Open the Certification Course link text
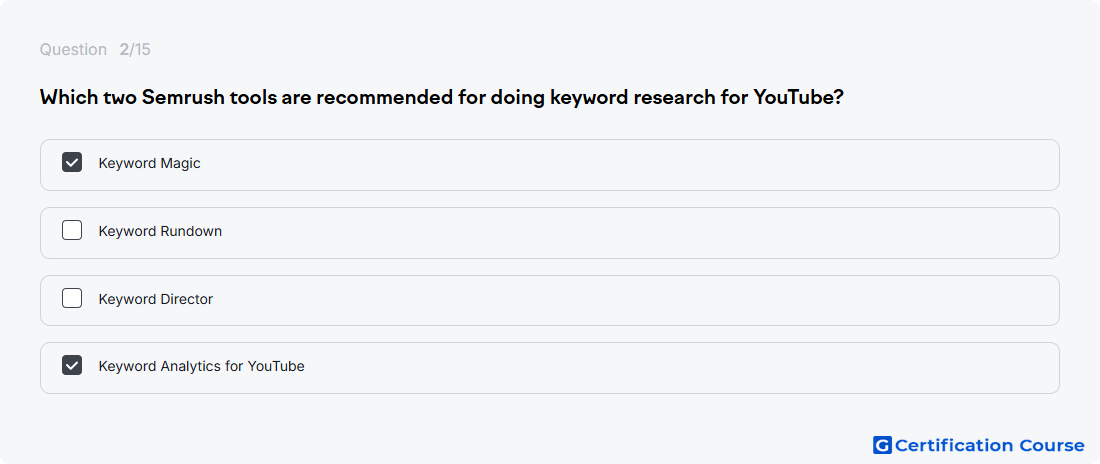 [x=989, y=445]
